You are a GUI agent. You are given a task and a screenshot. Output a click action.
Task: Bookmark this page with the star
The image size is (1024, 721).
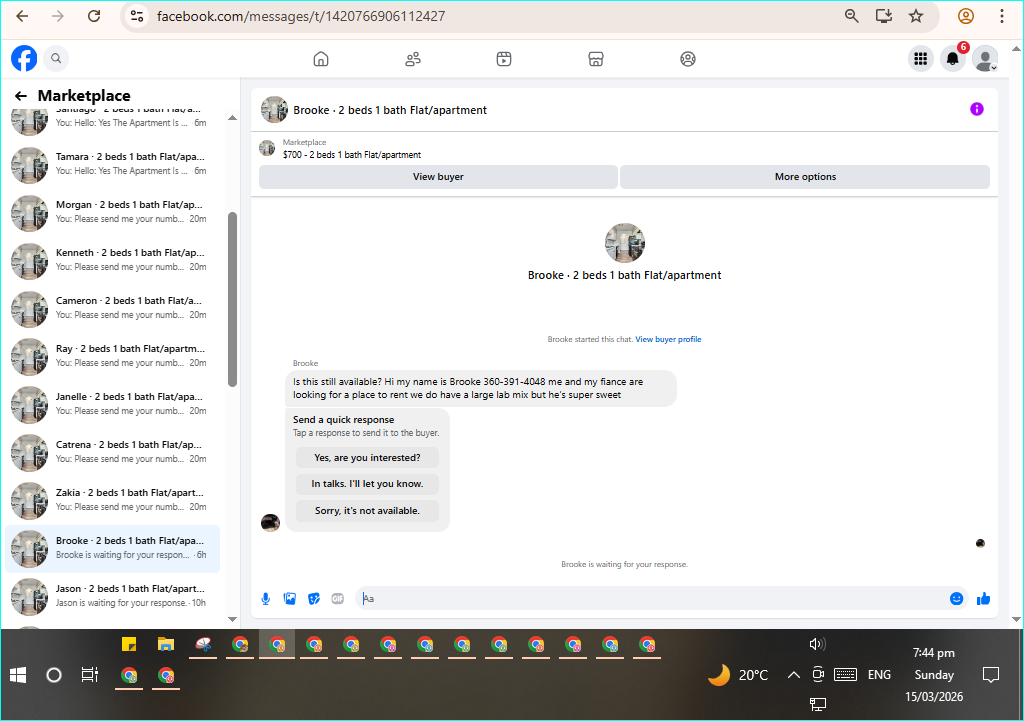(x=916, y=16)
